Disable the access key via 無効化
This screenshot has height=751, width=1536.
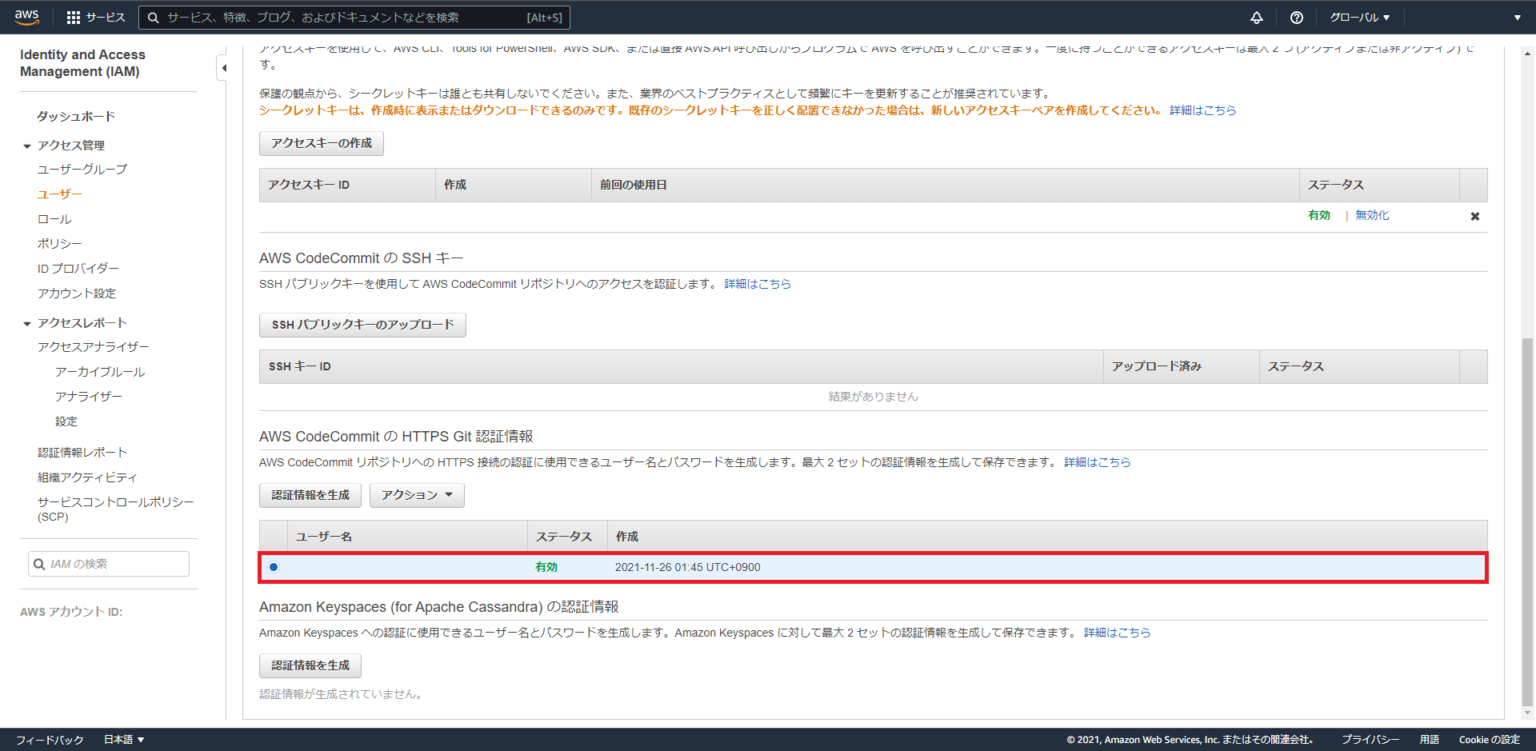pos(1371,215)
